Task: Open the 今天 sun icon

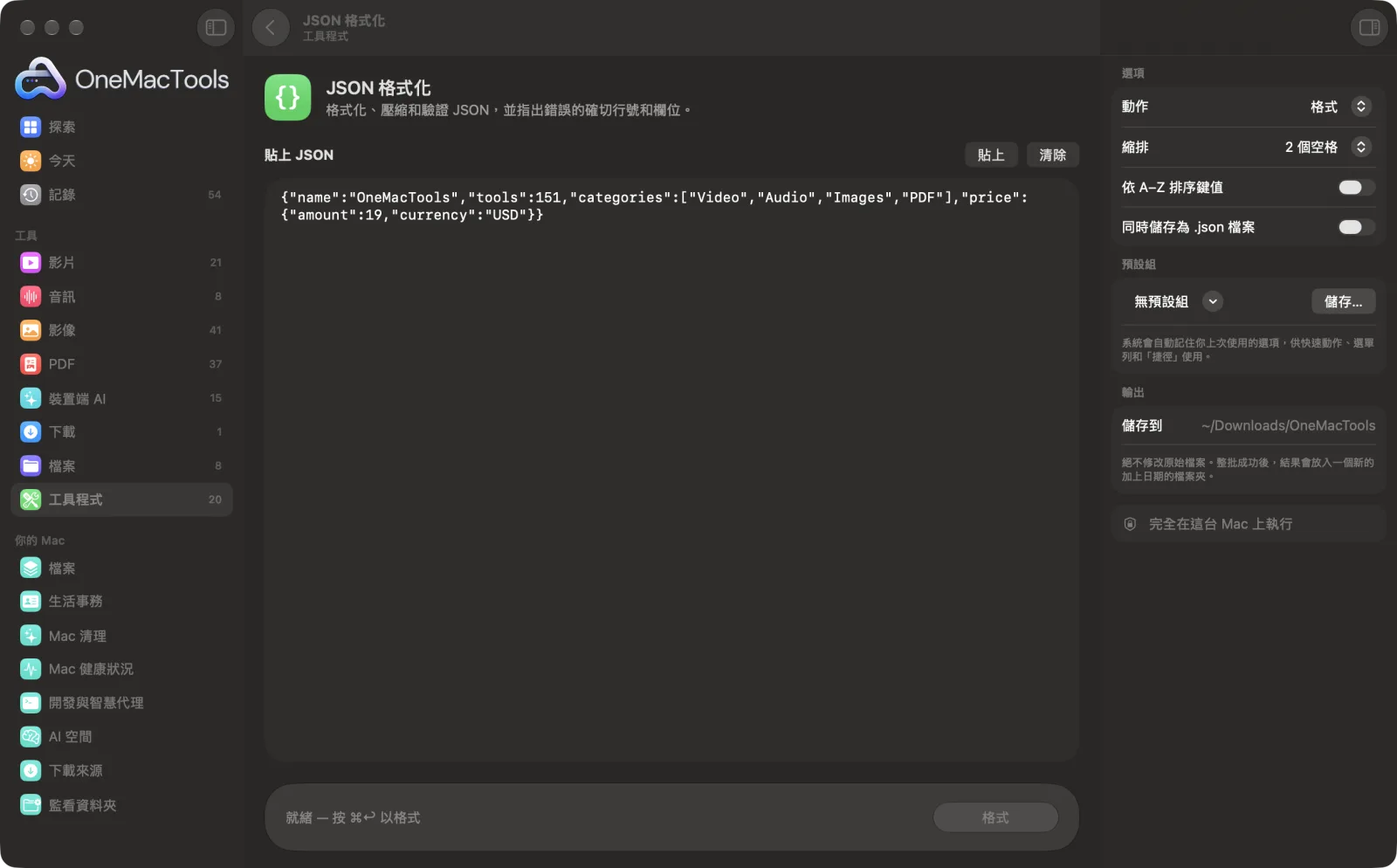Action: point(31,161)
